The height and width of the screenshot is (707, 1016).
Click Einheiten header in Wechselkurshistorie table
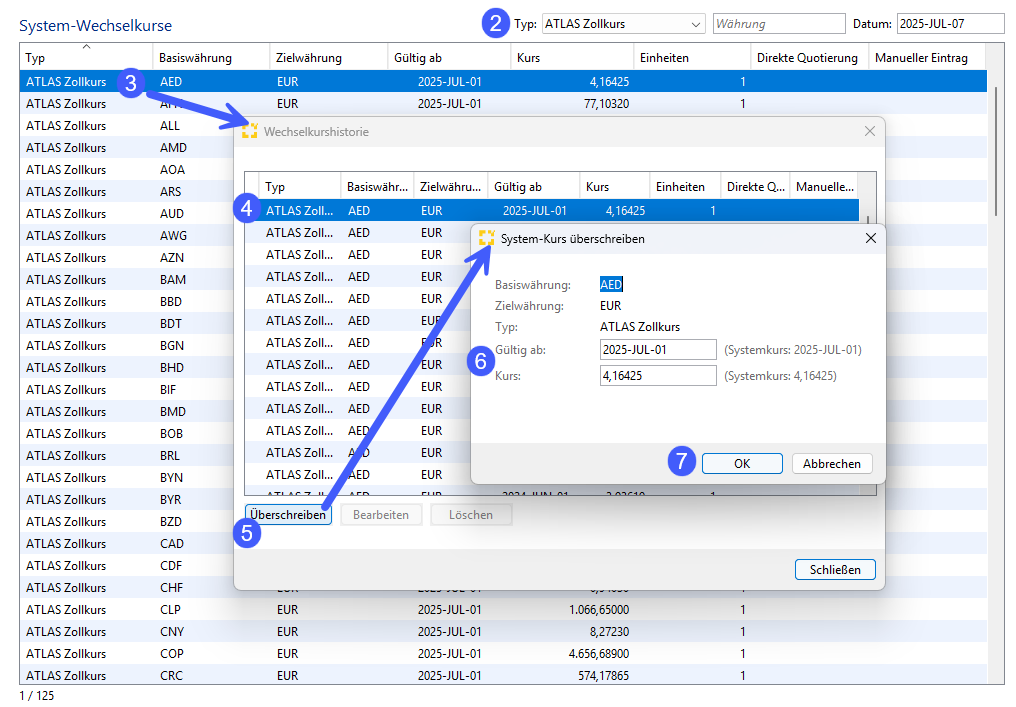tap(685, 187)
